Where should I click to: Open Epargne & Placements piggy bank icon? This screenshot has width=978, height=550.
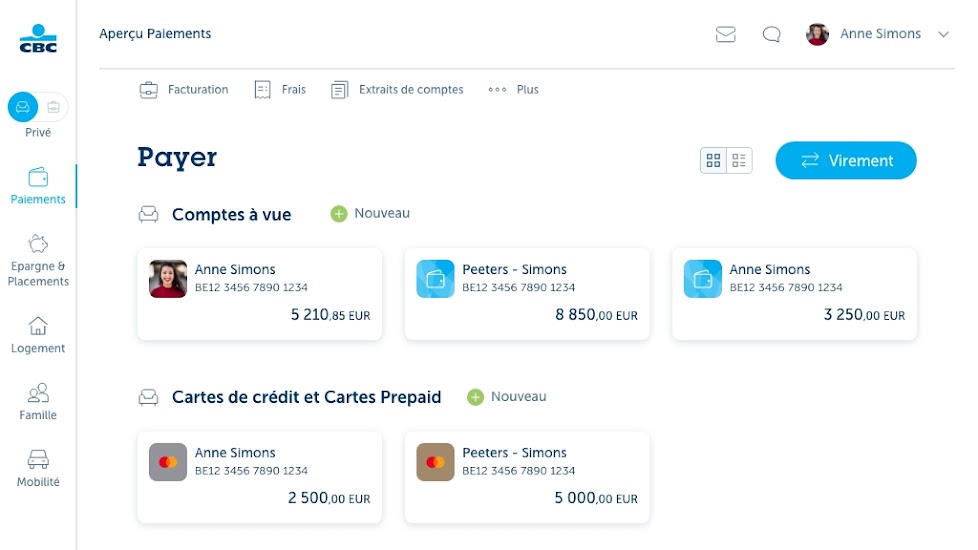(38, 244)
